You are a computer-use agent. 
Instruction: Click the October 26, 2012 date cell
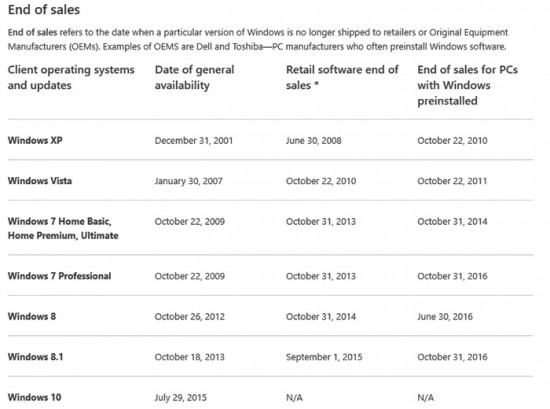point(190,317)
